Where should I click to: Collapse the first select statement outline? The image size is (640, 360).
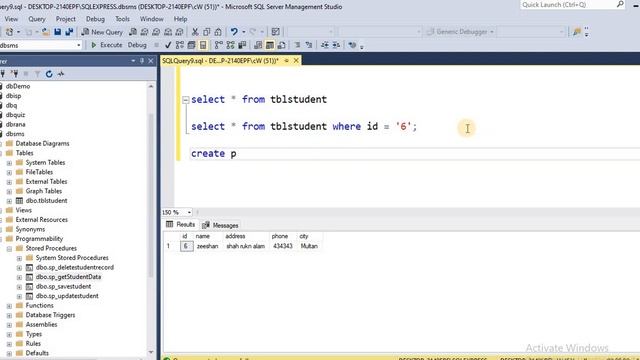point(186,100)
